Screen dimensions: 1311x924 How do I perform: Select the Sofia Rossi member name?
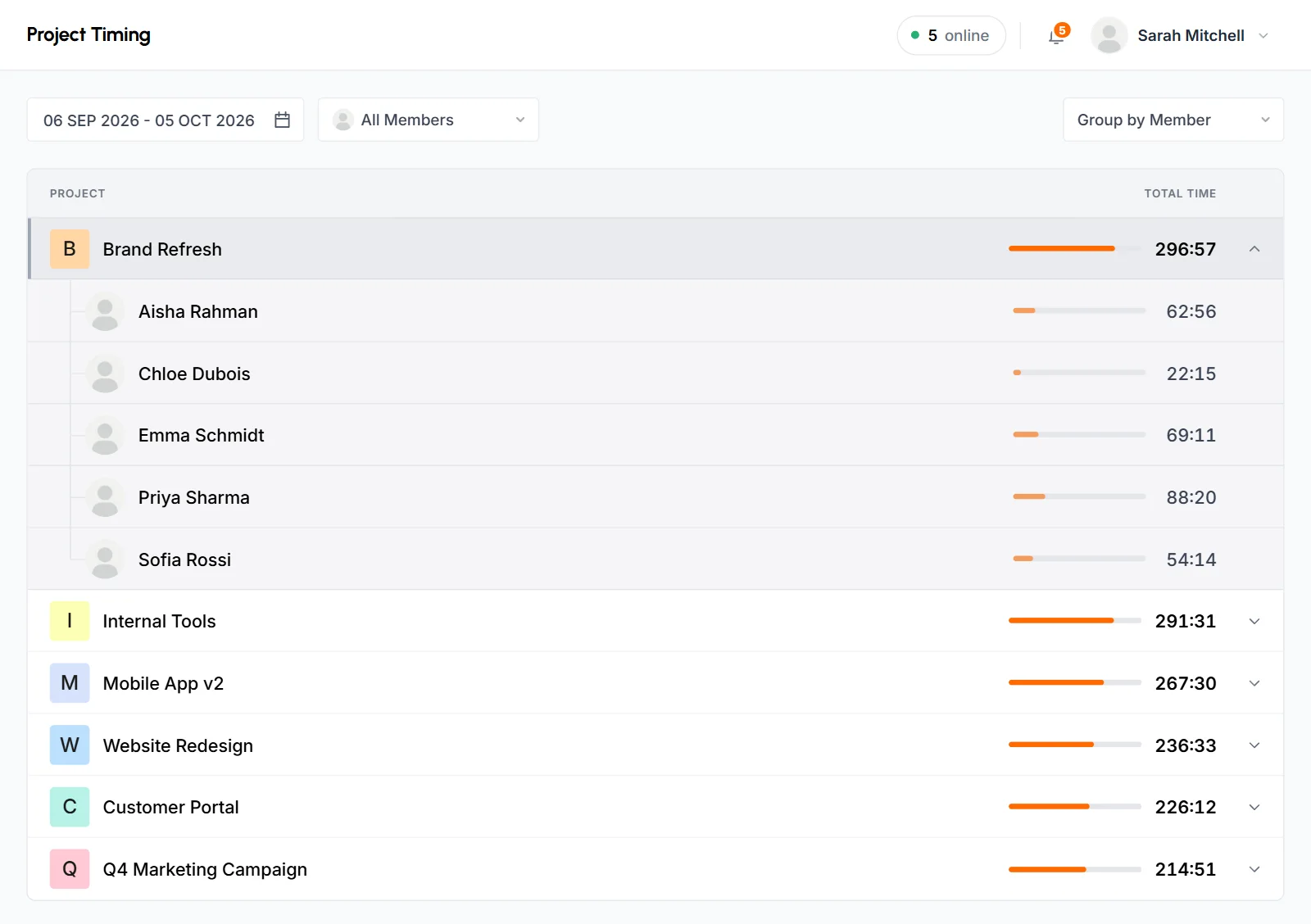click(185, 559)
